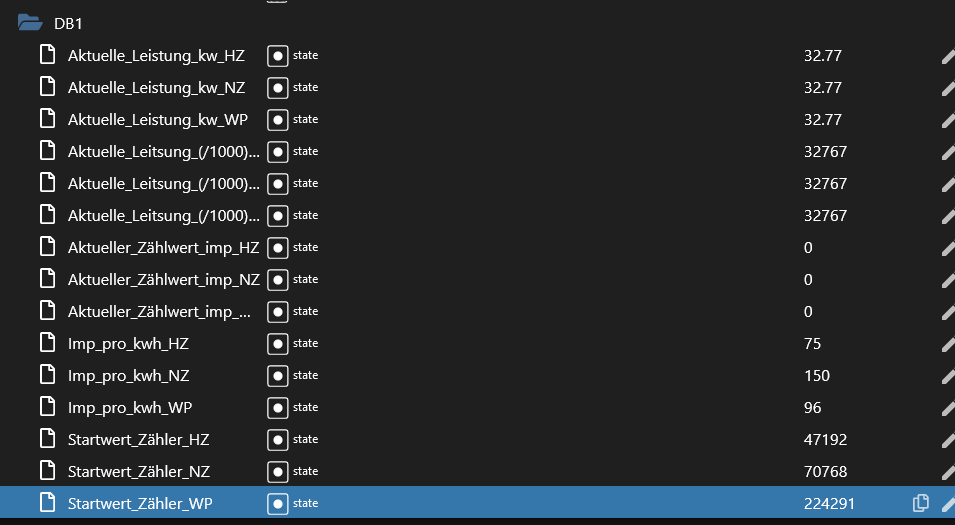Click the value 96 for Imp_pro_kwh_WP
Viewport: 955px width, 525px height.
click(812, 407)
